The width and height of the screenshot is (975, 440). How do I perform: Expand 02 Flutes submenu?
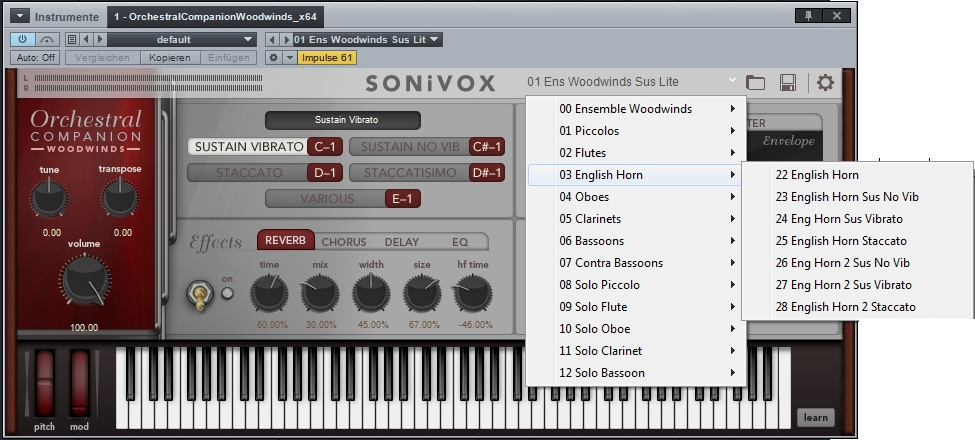pos(635,153)
